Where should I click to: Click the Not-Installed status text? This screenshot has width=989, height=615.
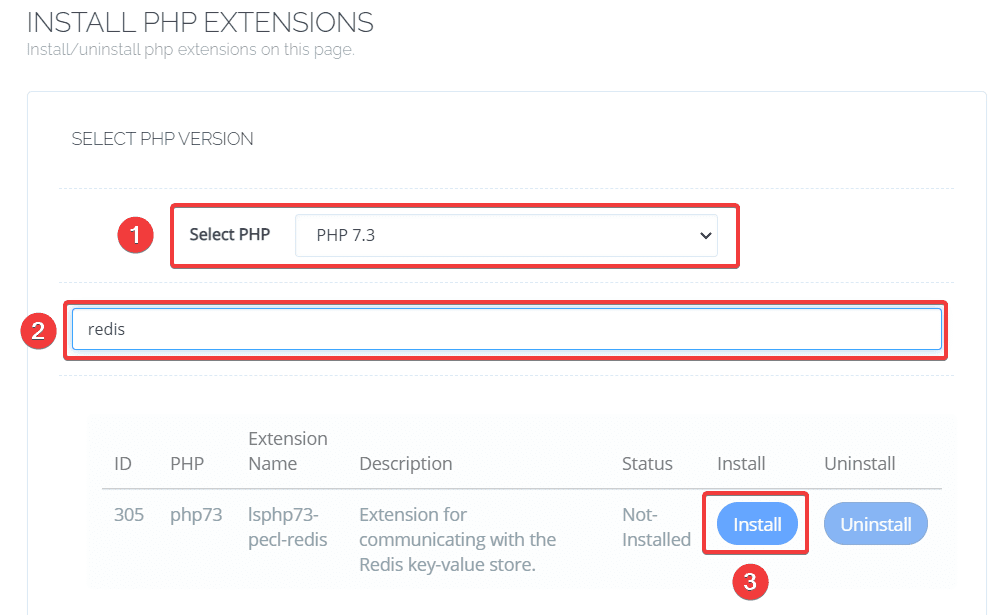pos(656,526)
